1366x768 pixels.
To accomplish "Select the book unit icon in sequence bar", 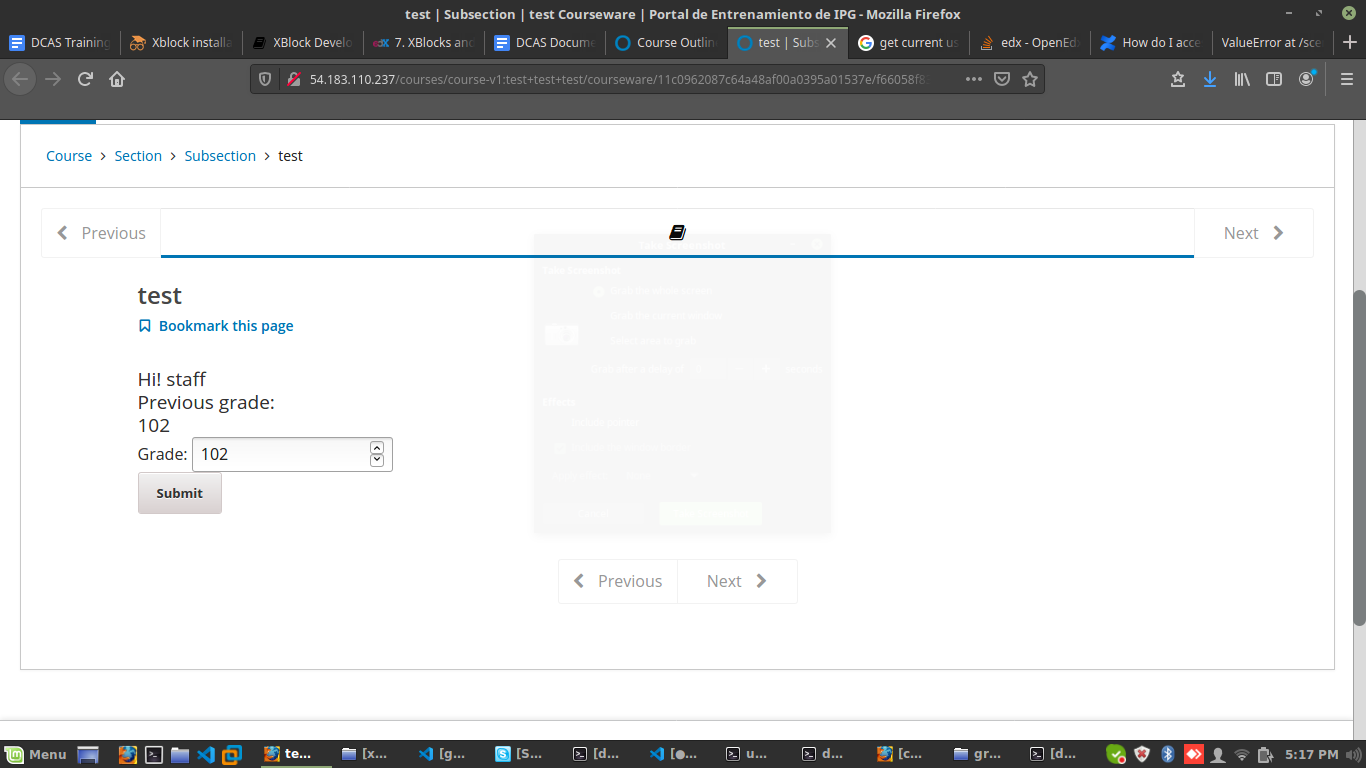I will (x=677, y=232).
